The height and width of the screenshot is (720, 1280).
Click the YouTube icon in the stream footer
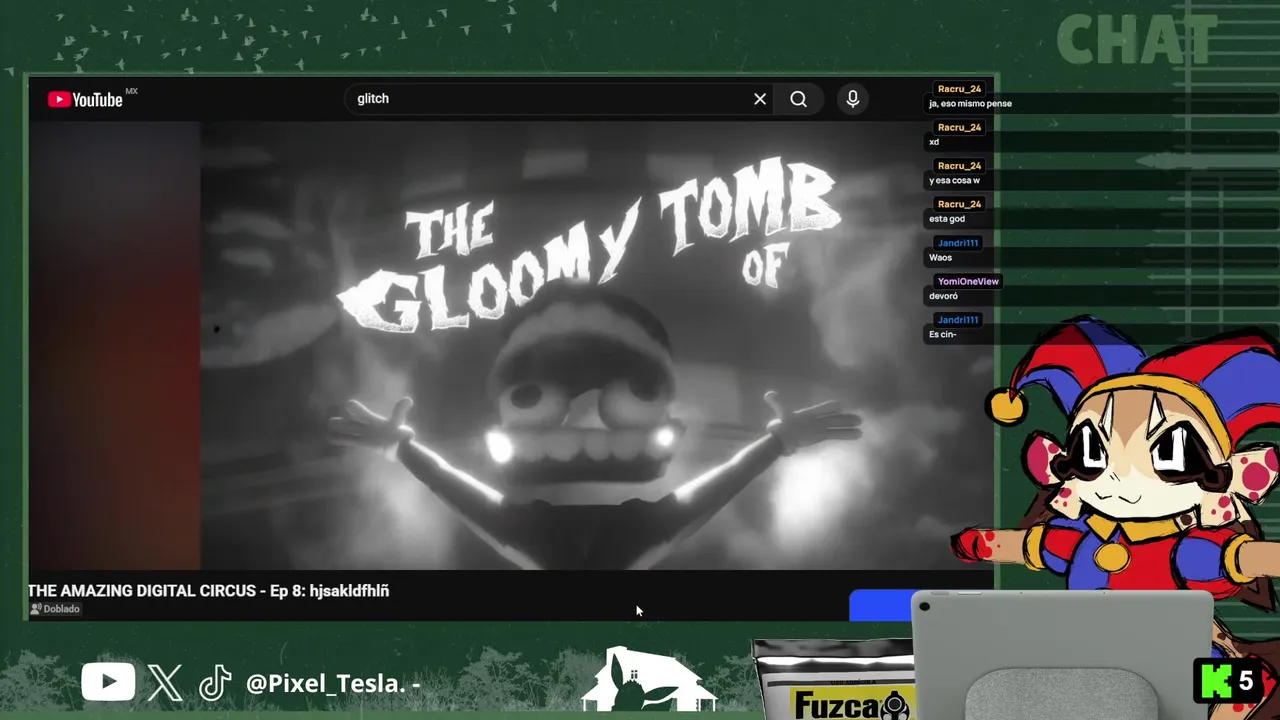[x=108, y=683]
